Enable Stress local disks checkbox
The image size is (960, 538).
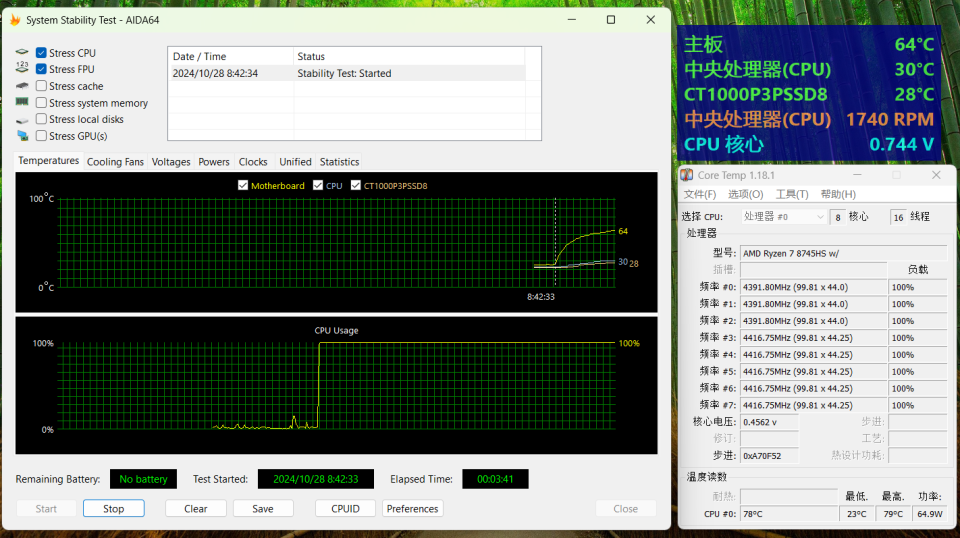(x=41, y=119)
